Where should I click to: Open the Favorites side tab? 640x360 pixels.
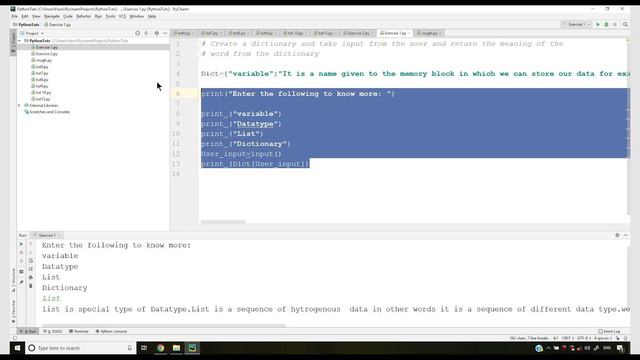click(13, 311)
